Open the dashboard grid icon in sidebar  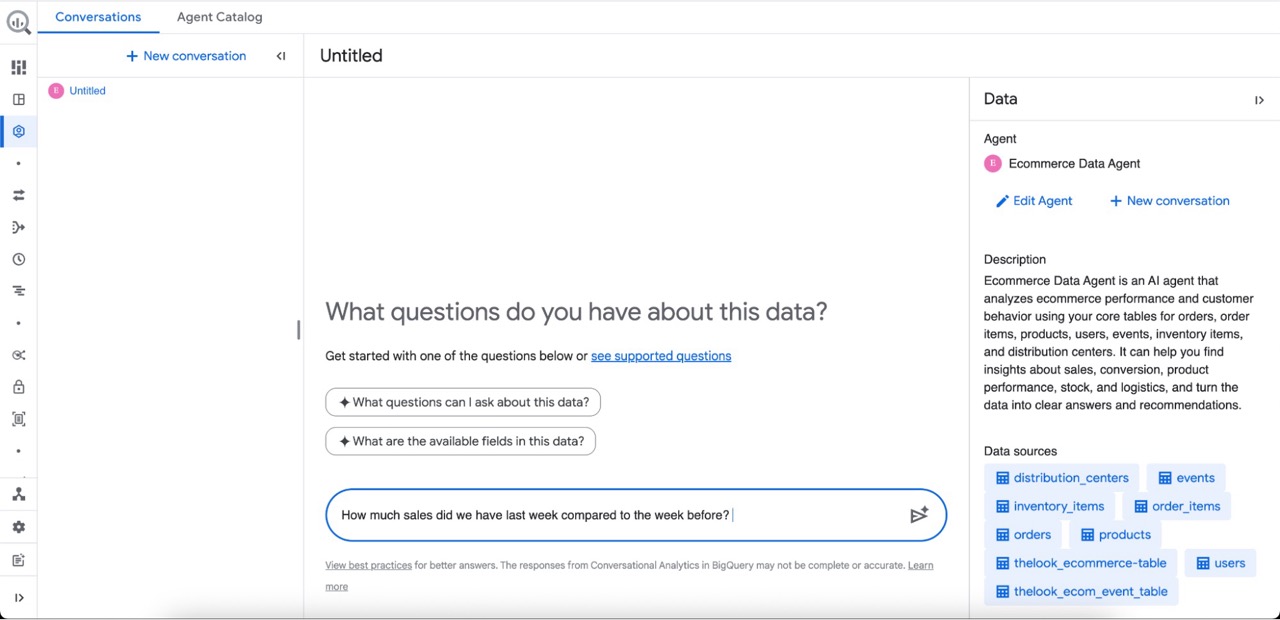[x=18, y=67]
